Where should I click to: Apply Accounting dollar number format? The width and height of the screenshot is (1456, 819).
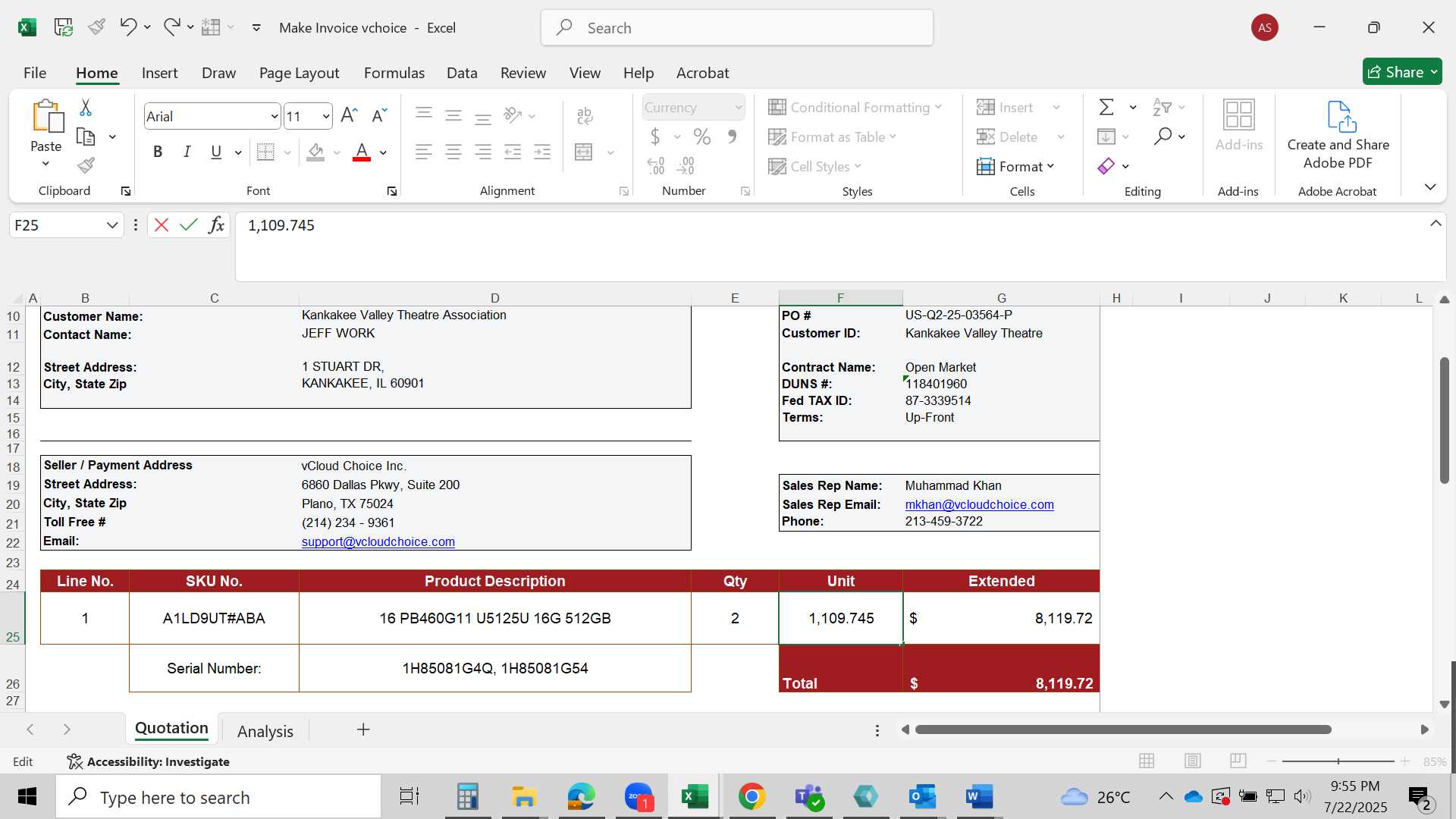click(x=655, y=136)
